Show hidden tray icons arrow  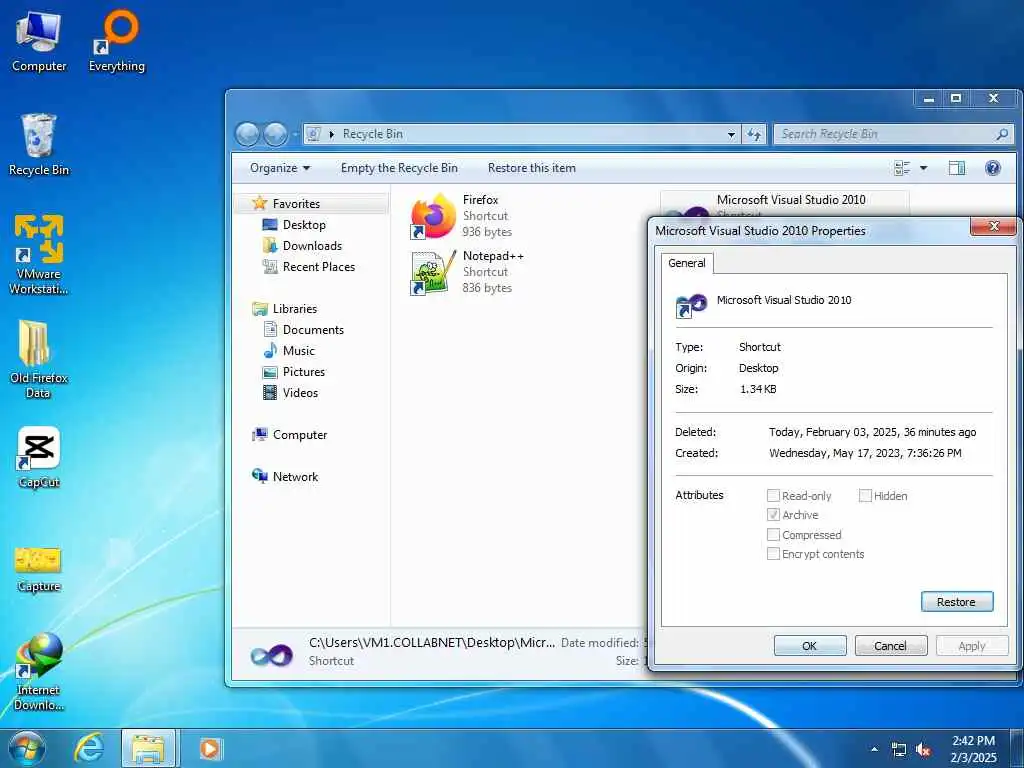[874, 749]
